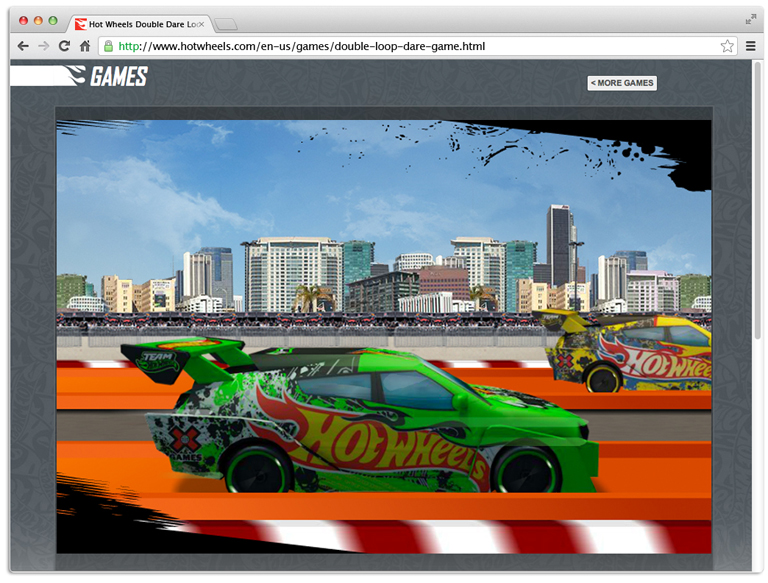768x583 pixels.
Task: Close the Hot Wheels Double Dare tab
Action: 201,24
